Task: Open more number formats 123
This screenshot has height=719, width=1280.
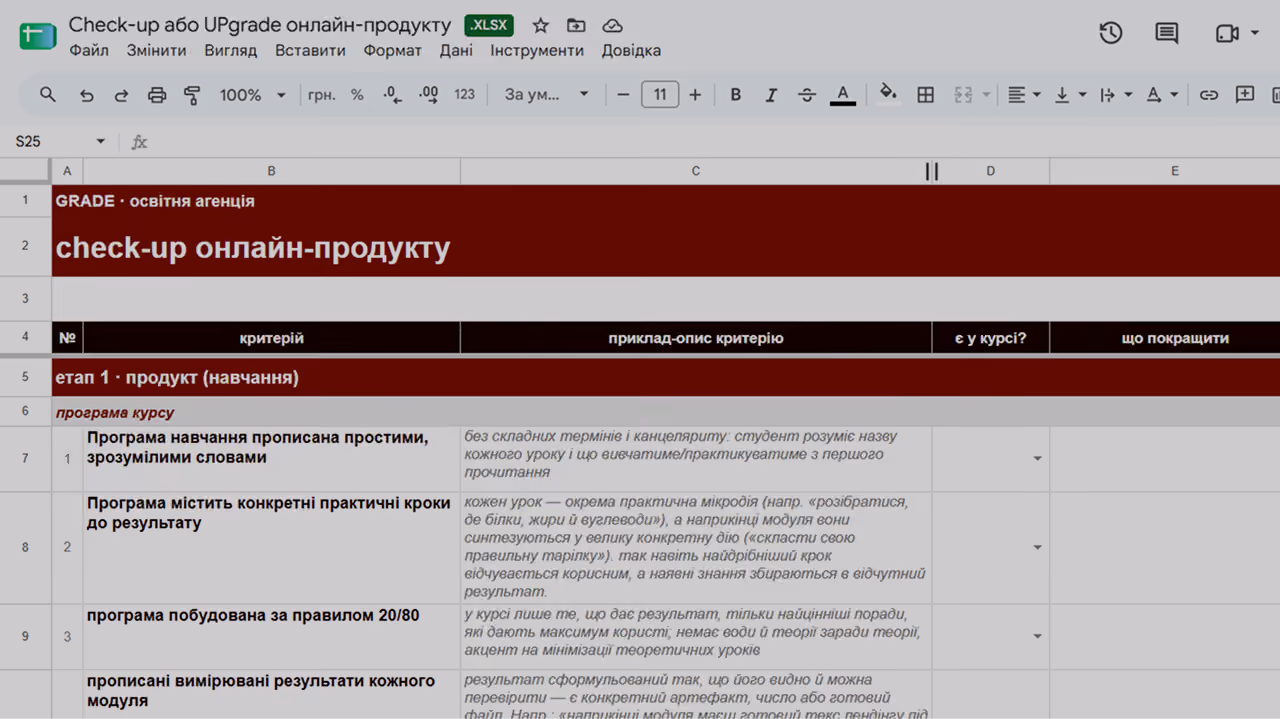Action: [464, 95]
